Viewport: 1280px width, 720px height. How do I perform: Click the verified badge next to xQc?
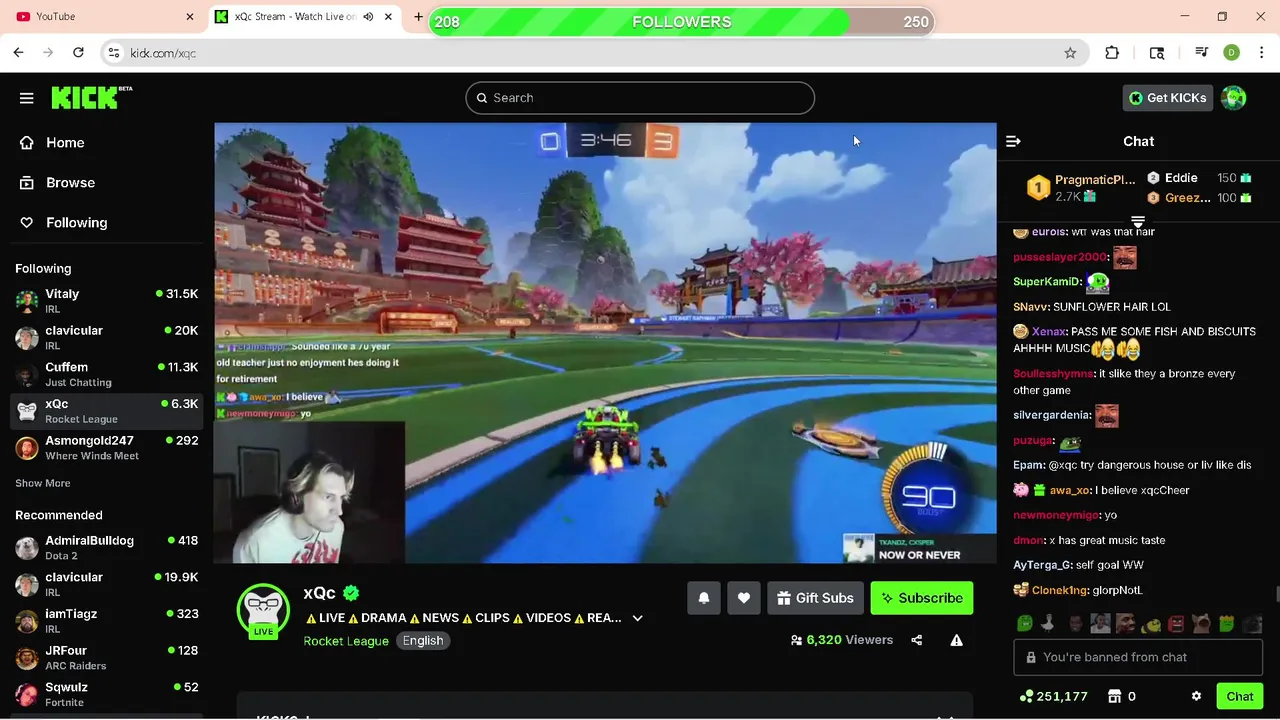(351, 593)
